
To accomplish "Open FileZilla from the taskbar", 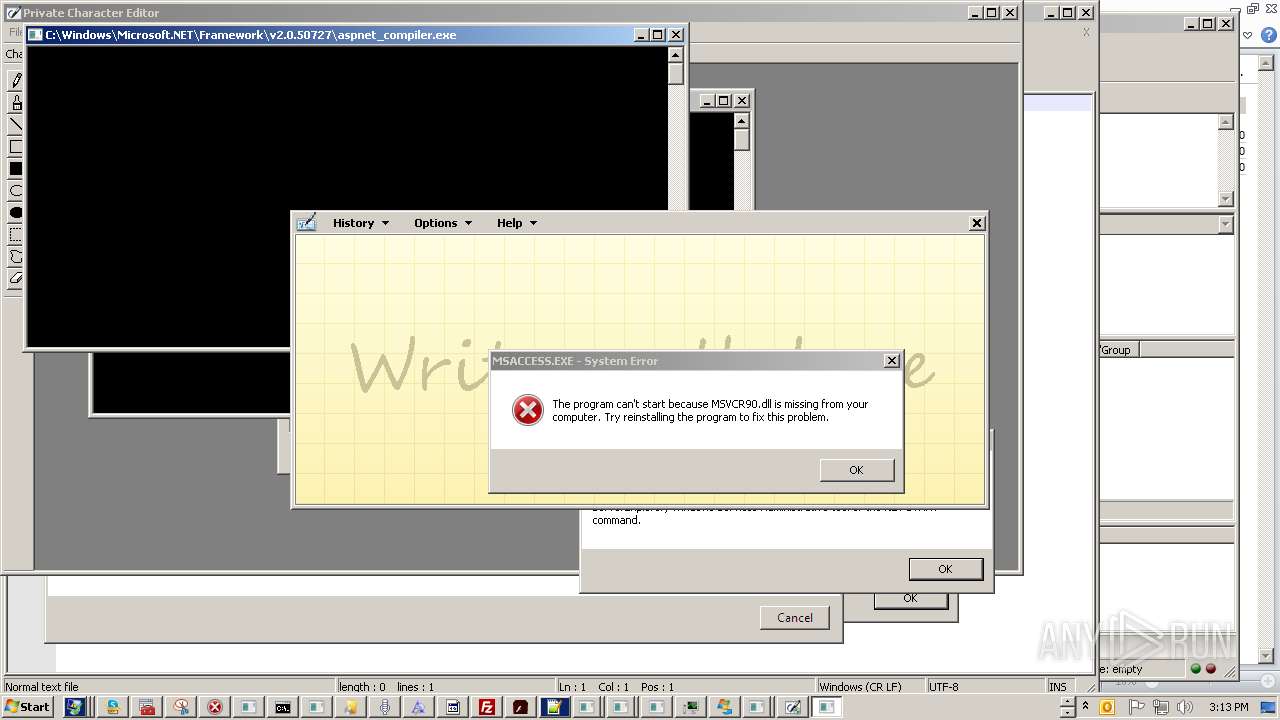I will click(x=486, y=707).
